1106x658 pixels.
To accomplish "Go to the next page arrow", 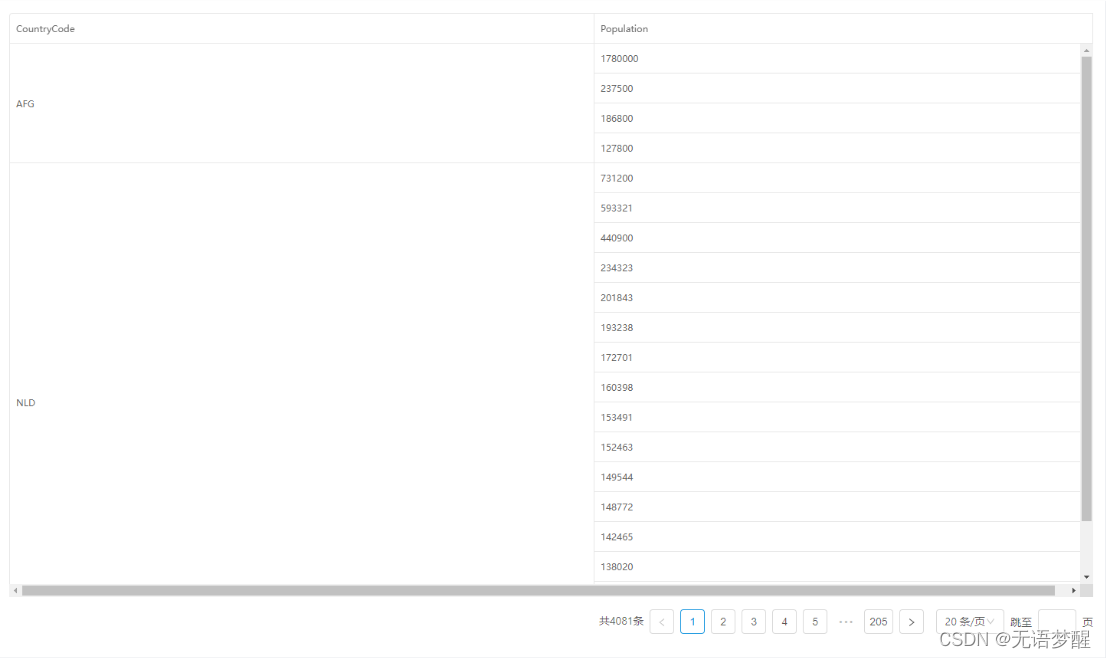I will pyautogui.click(x=911, y=621).
